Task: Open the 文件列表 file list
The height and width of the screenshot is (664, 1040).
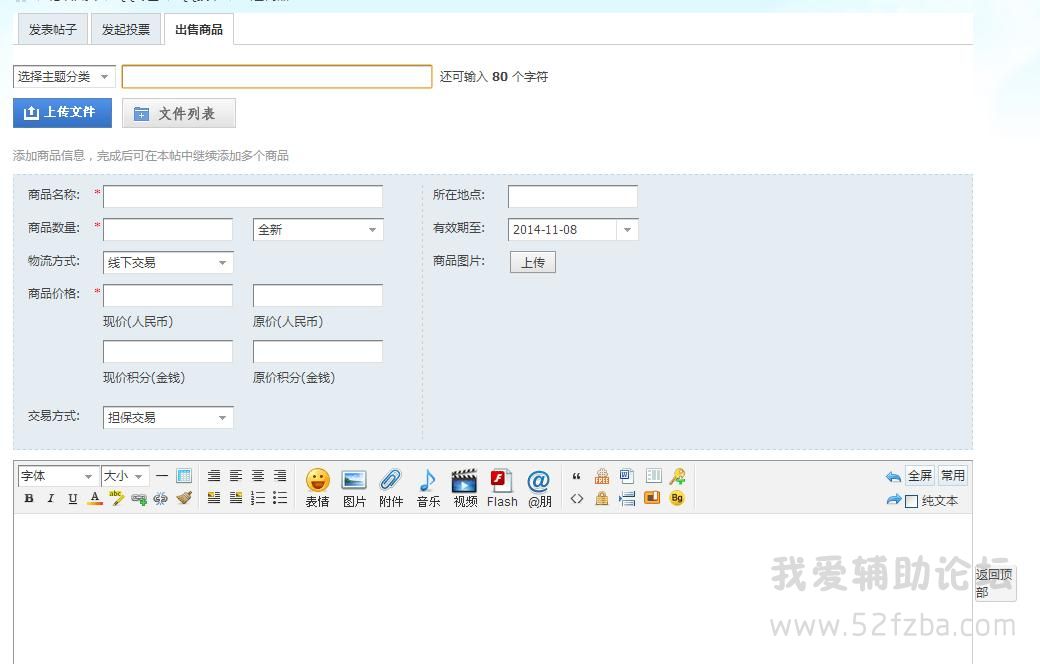Action: (x=179, y=113)
